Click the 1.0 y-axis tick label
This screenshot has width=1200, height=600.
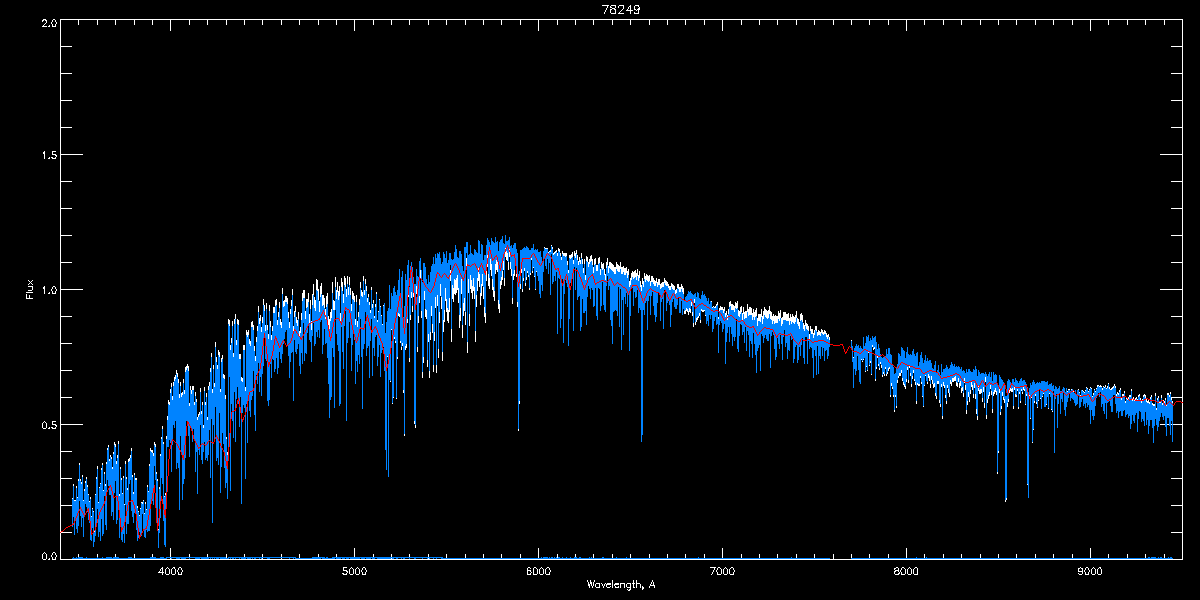coord(48,290)
